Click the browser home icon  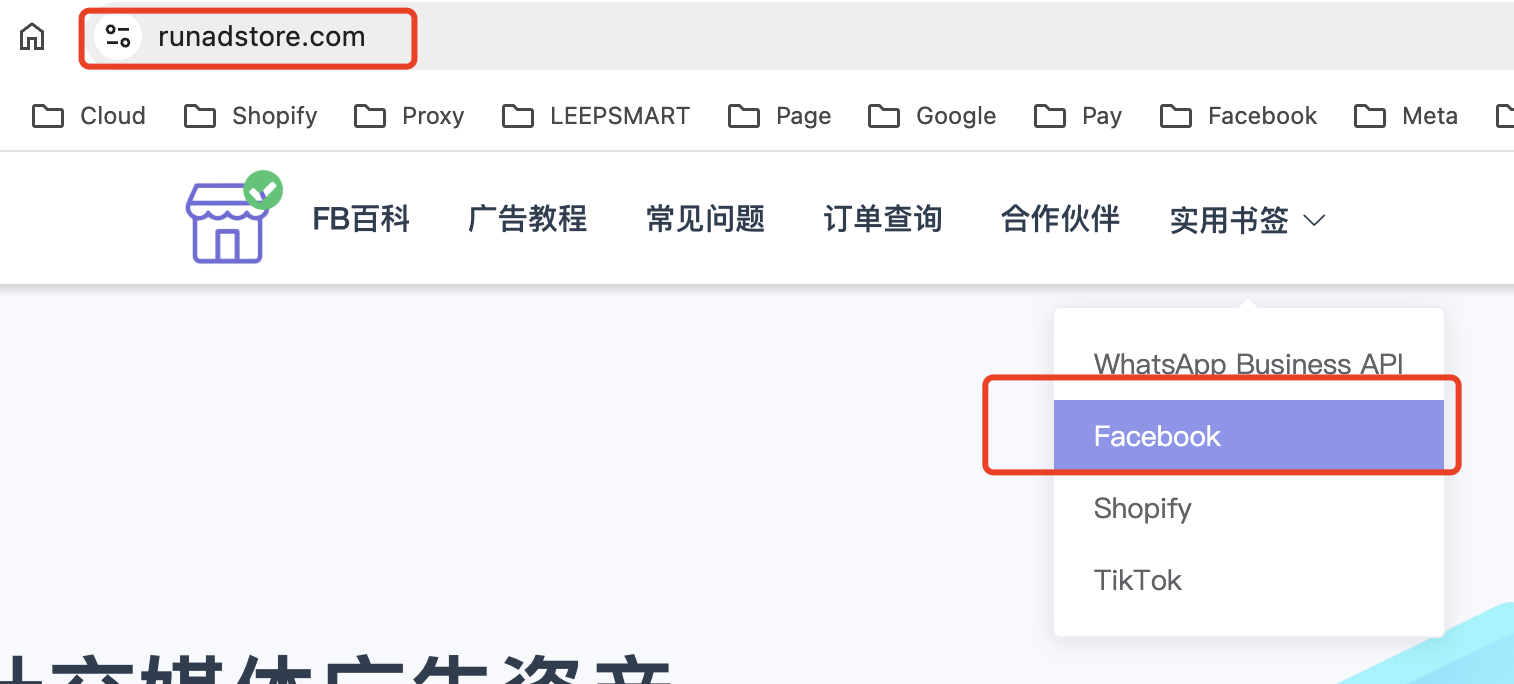click(x=32, y=38)
